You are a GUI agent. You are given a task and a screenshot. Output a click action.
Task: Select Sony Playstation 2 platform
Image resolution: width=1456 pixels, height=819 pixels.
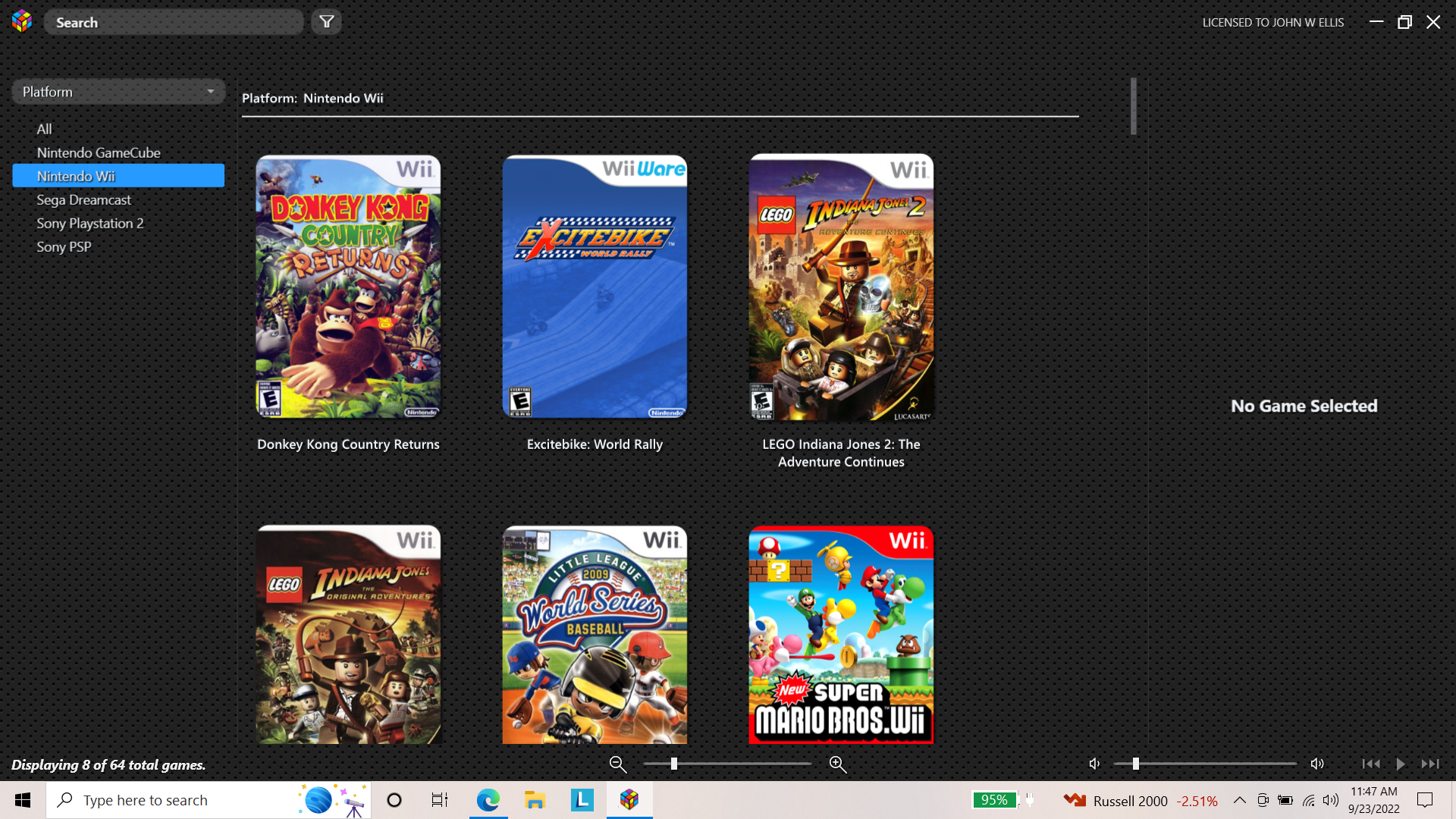(x=90, y=223)
